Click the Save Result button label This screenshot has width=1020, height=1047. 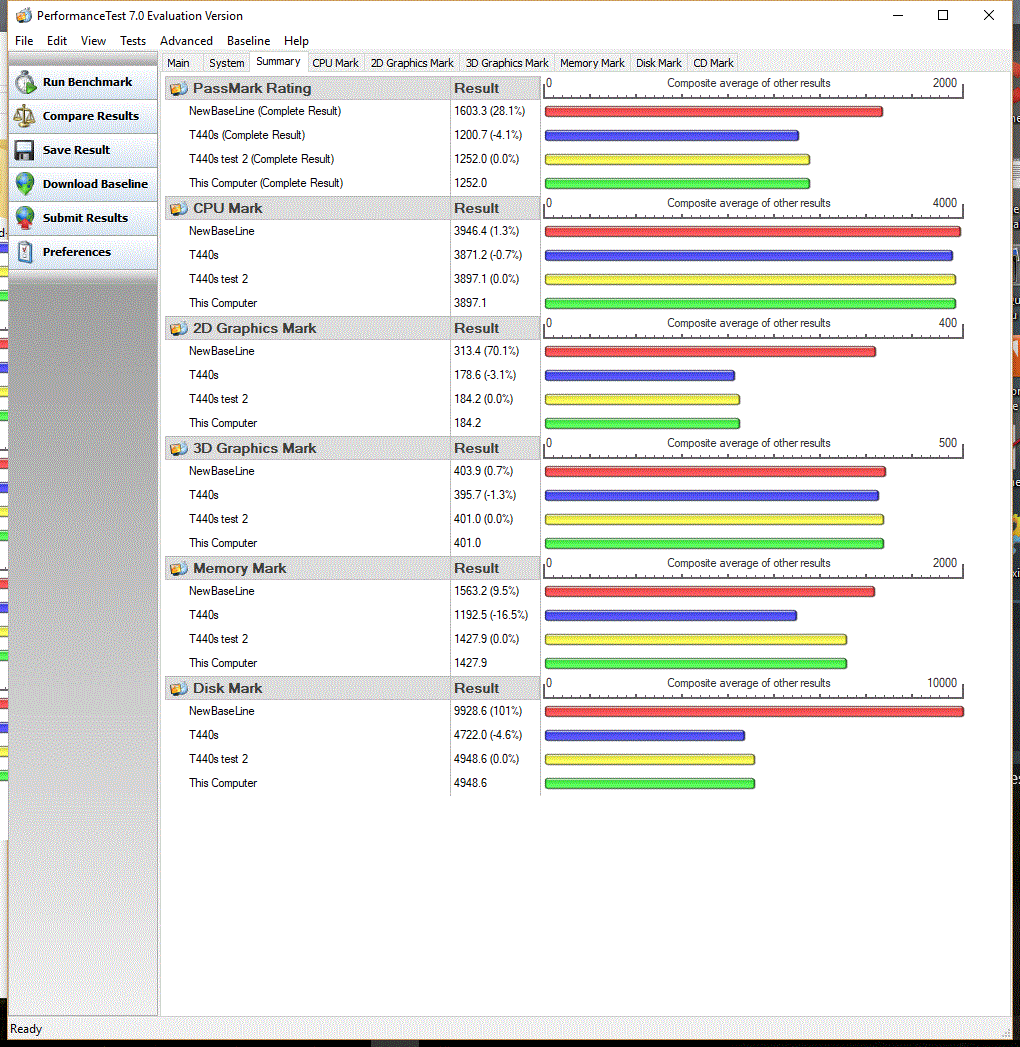76,150
